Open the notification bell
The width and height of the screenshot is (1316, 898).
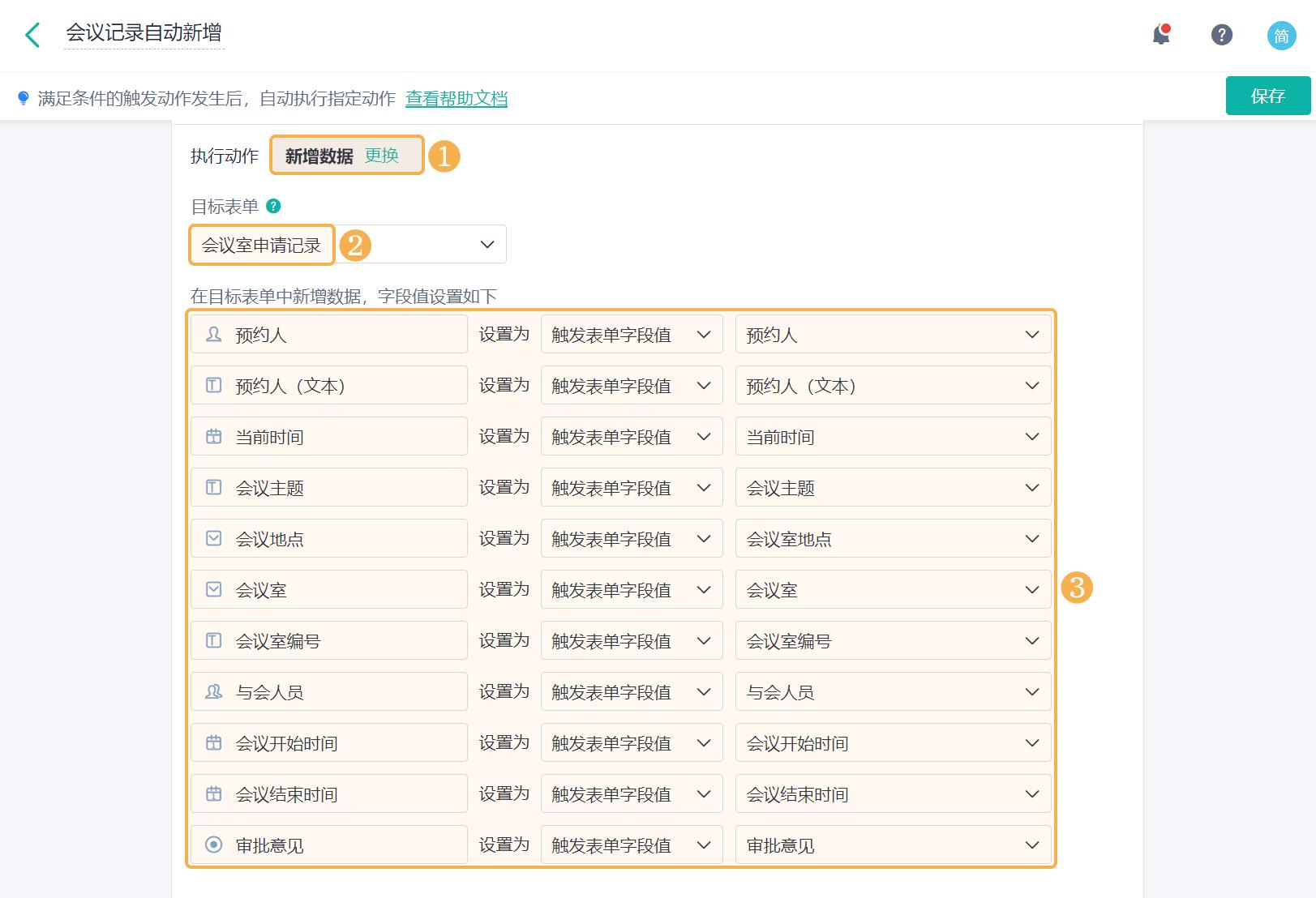[x=1160, y=35]
